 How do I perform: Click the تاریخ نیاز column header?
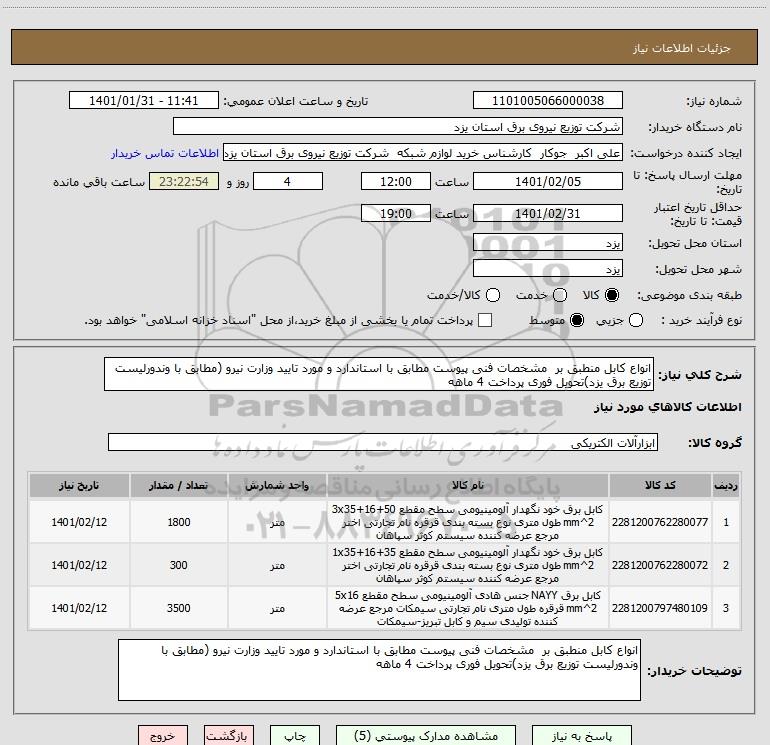pyautogui.click(x=79, y=486)
